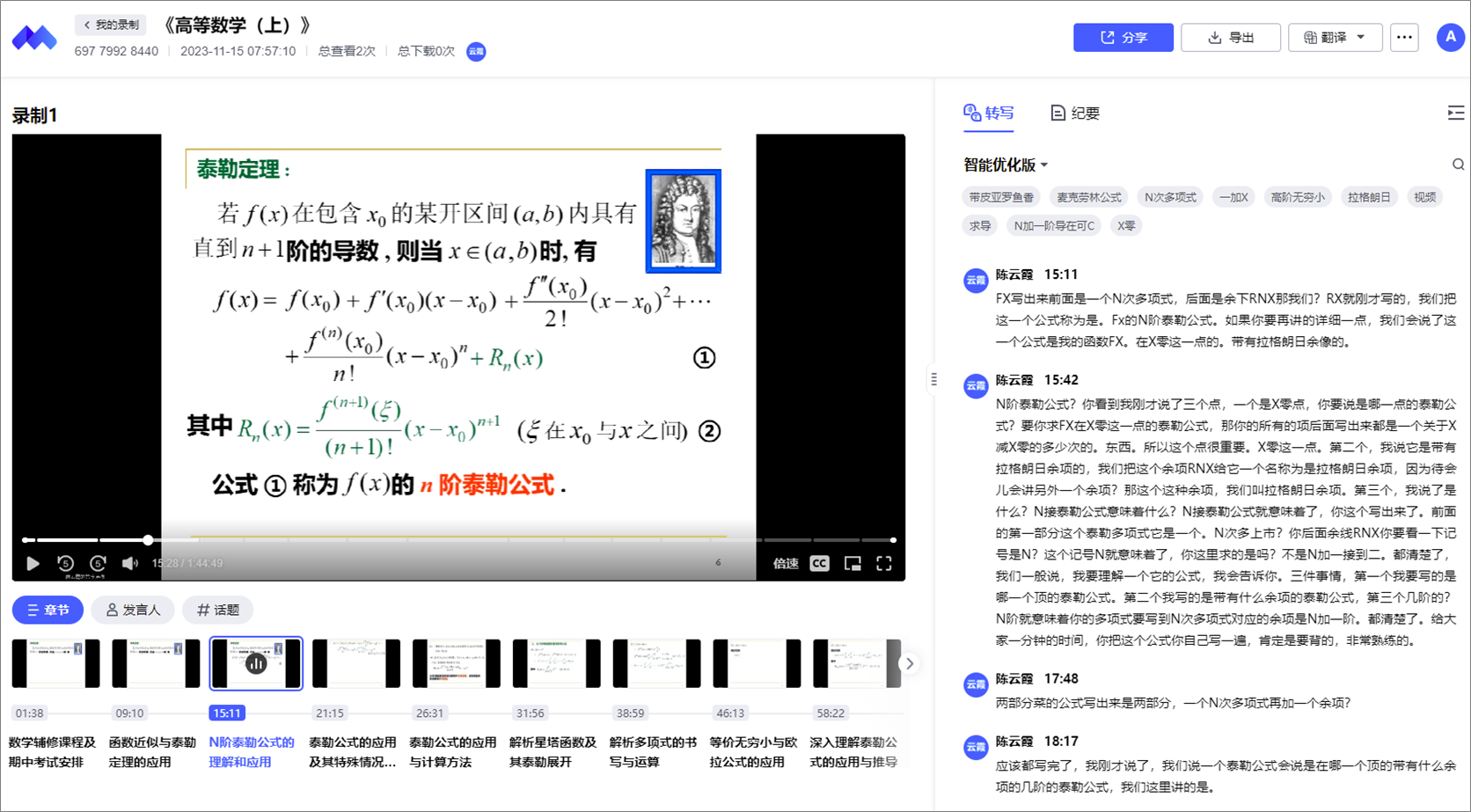Viewport: 1471px width, 812px height.
Task: Switch chapter list to 话题 view
Action: (219, 610)
